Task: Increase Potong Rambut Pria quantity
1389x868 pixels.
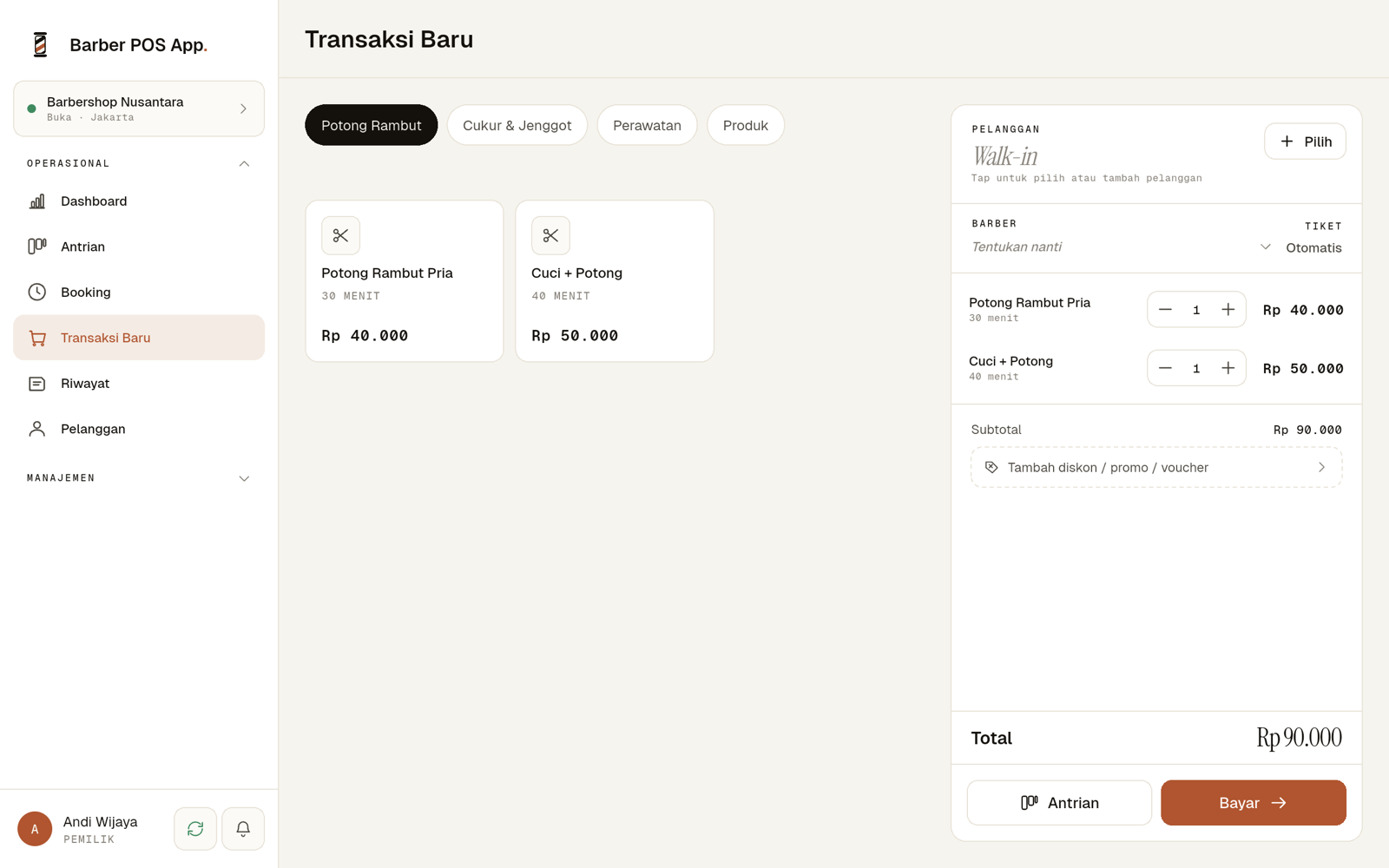Action: tap(1228, 310)
